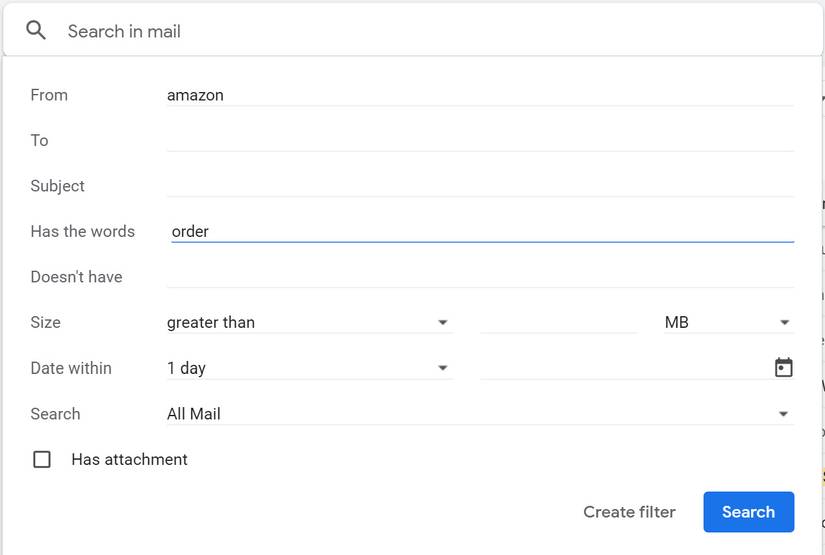Click the size number input field
Viewport: 825px width, 555px height.
558,322
